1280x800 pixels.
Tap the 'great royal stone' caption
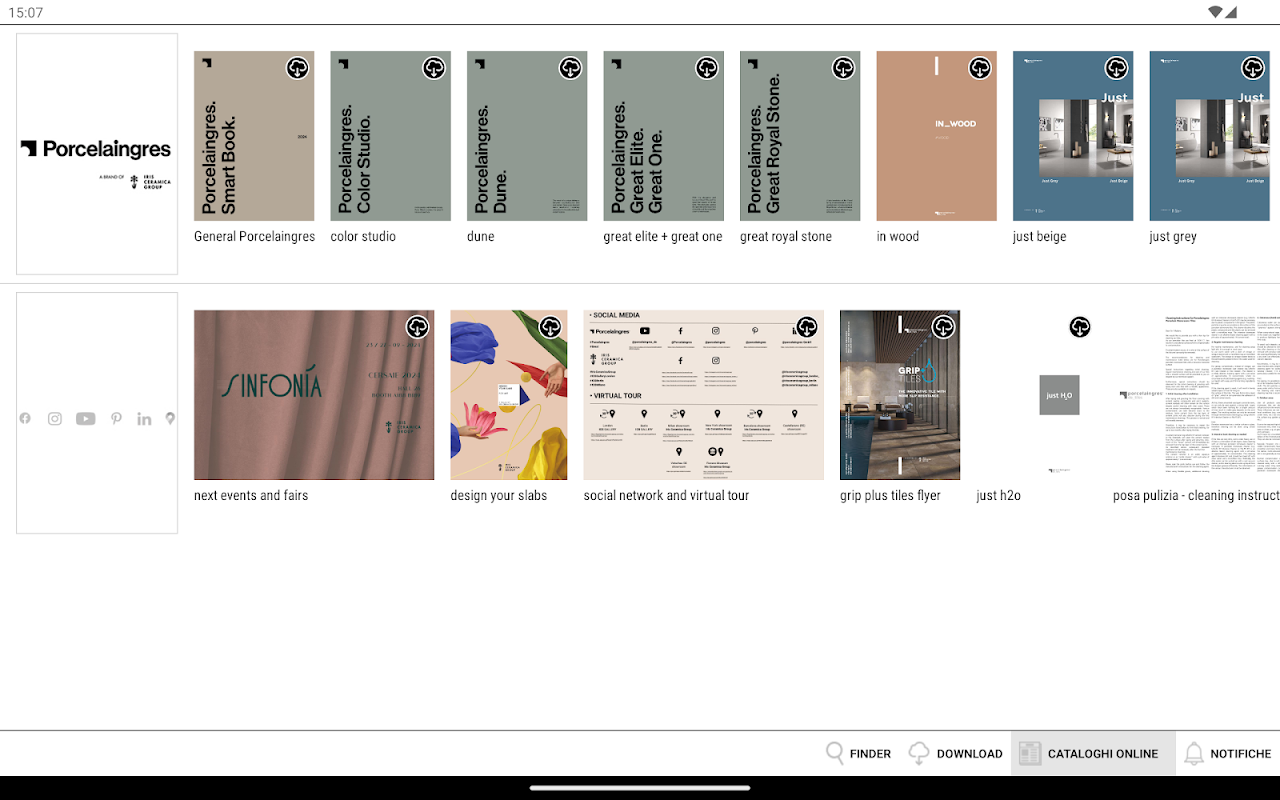tap(786, 237)
